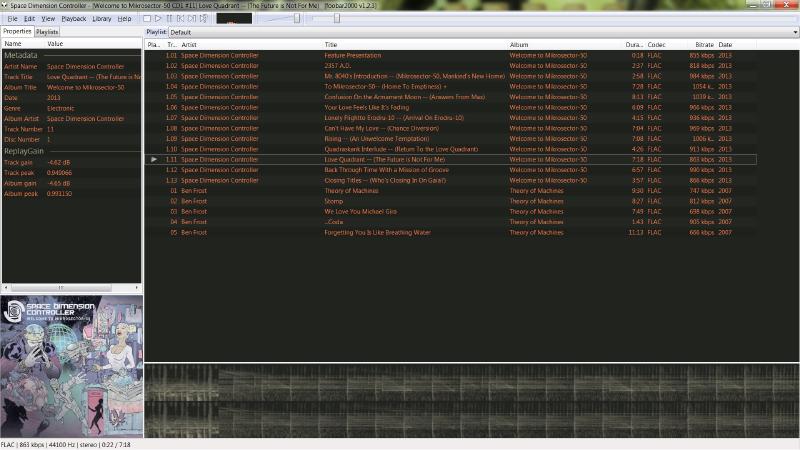Click the Stop playback button
Image resolution: width=800 pixels, height=450 pixels.
pyautogui.click(x=147, y=18)
